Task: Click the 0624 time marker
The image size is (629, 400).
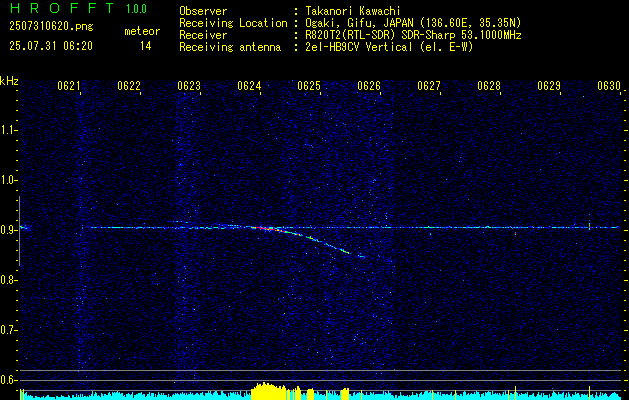Action: click(x=249, y=86)
